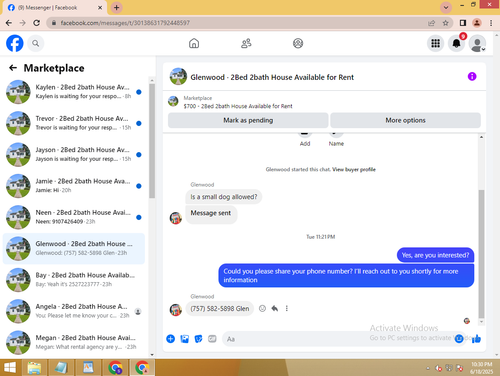Open Facebook search magnifier
500x376 pixels.
[36, 43]
